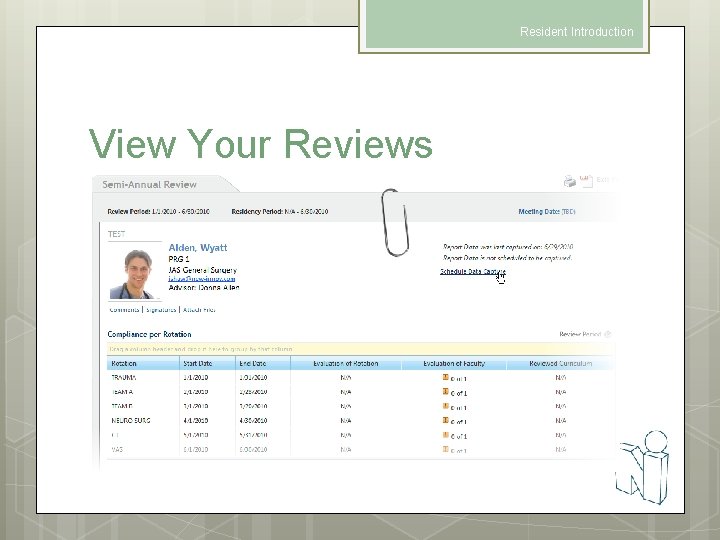Screen dimensions: 720x540
Task: Click the resident profile photo
Action: (x=135, y=274)
